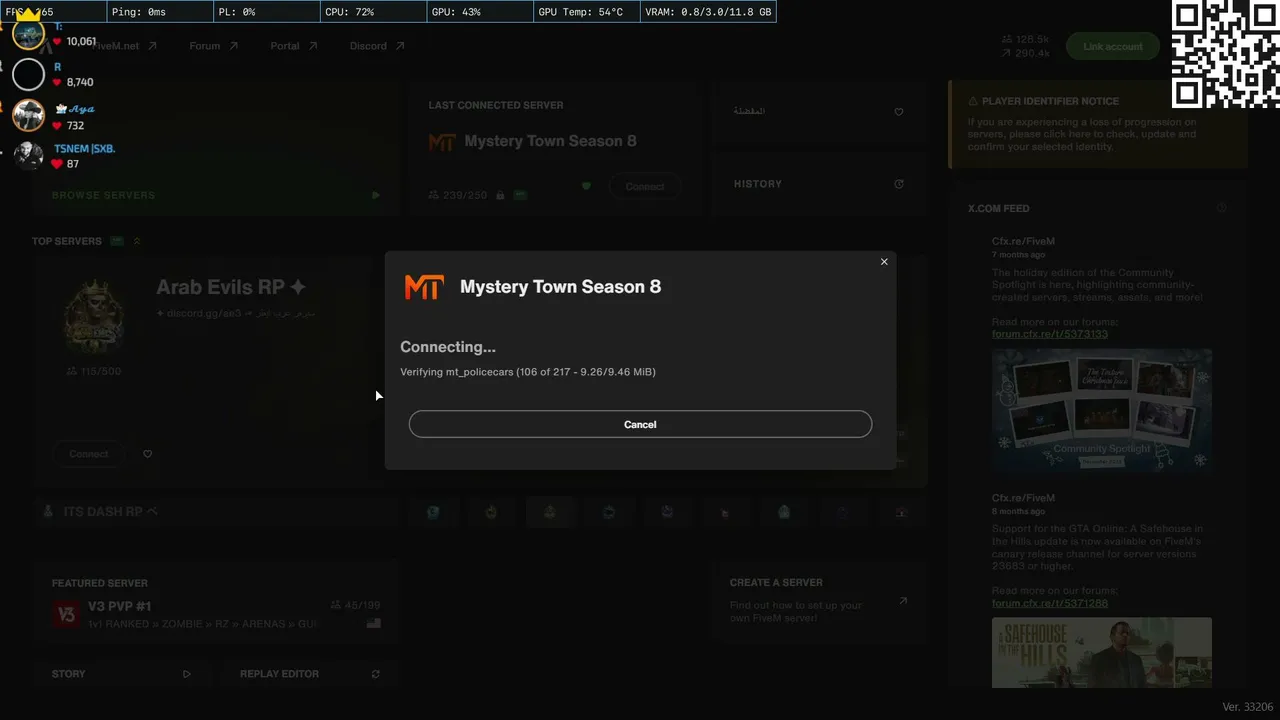Open the Discord link in the header
The width and height of the screenshot is (1280, 720).
pos(377,46)
